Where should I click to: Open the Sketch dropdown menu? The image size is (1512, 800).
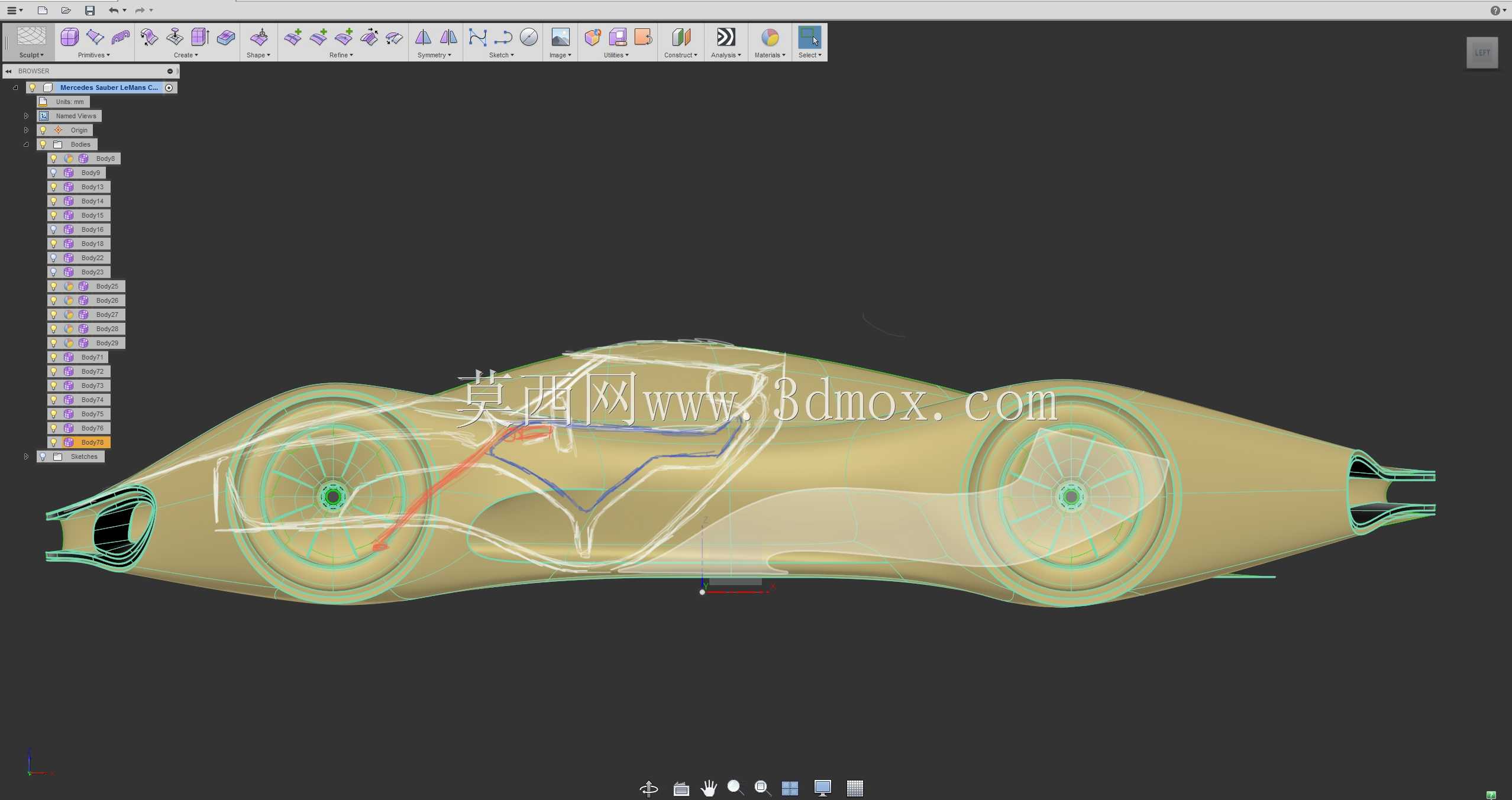pos(502,55)
